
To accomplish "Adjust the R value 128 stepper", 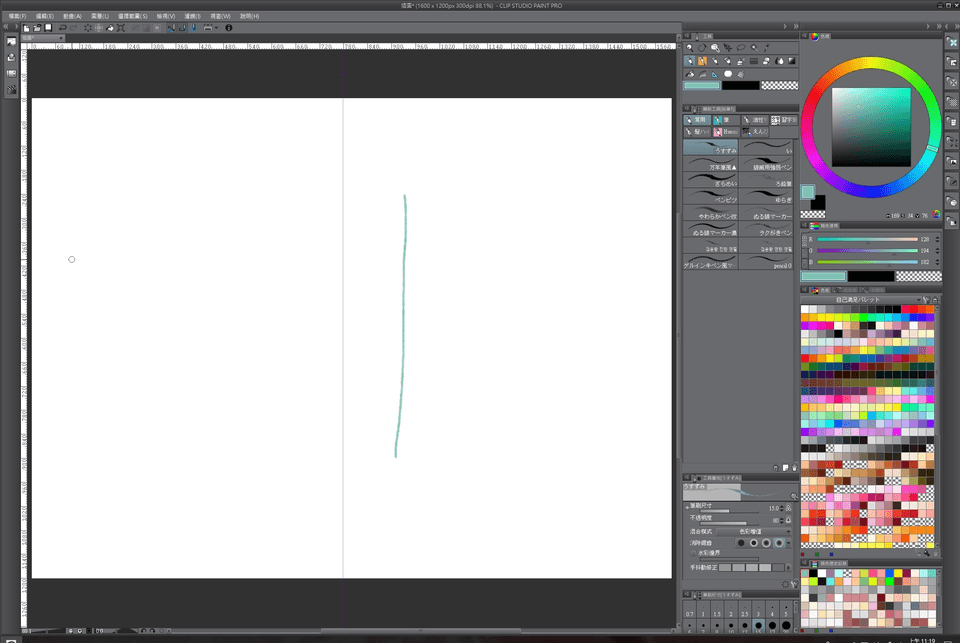I will tap(937, 239).
